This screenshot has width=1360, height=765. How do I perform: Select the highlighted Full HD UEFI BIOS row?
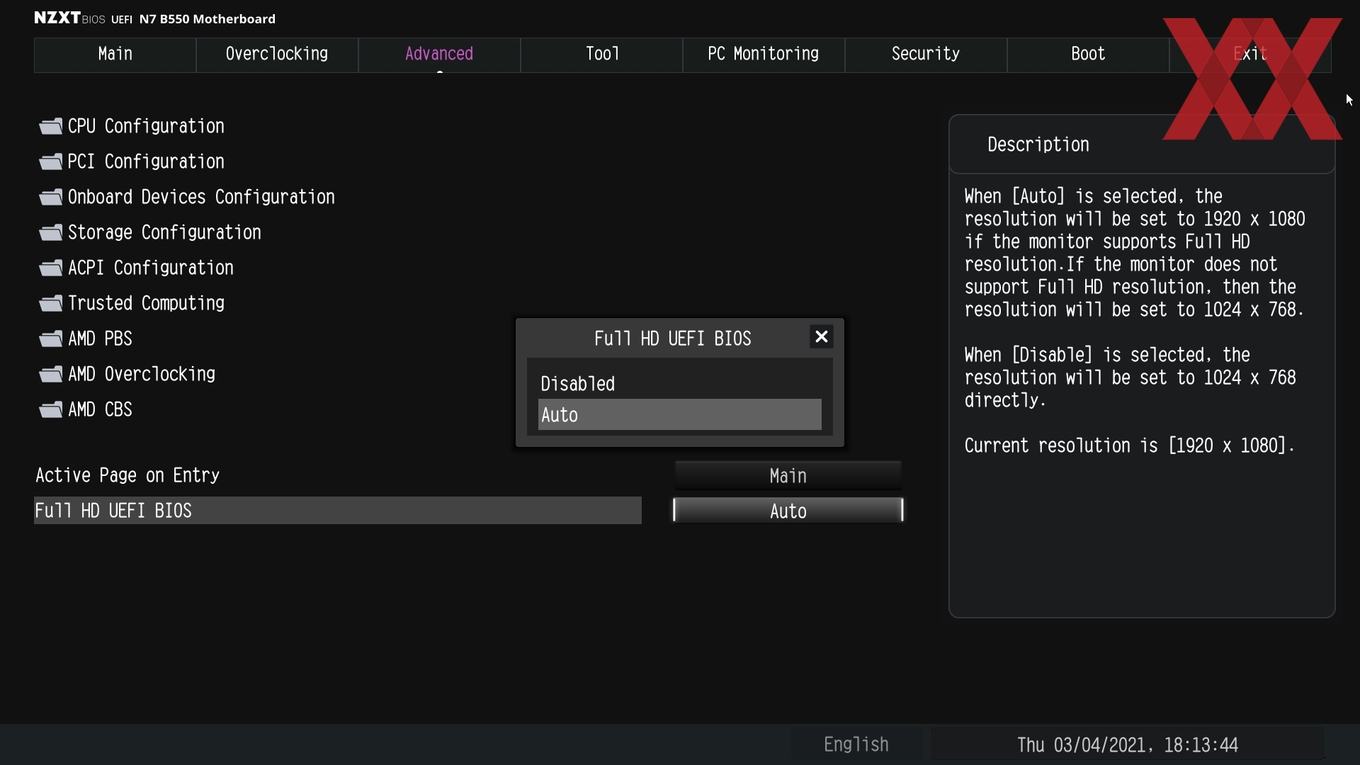point(338,511)
